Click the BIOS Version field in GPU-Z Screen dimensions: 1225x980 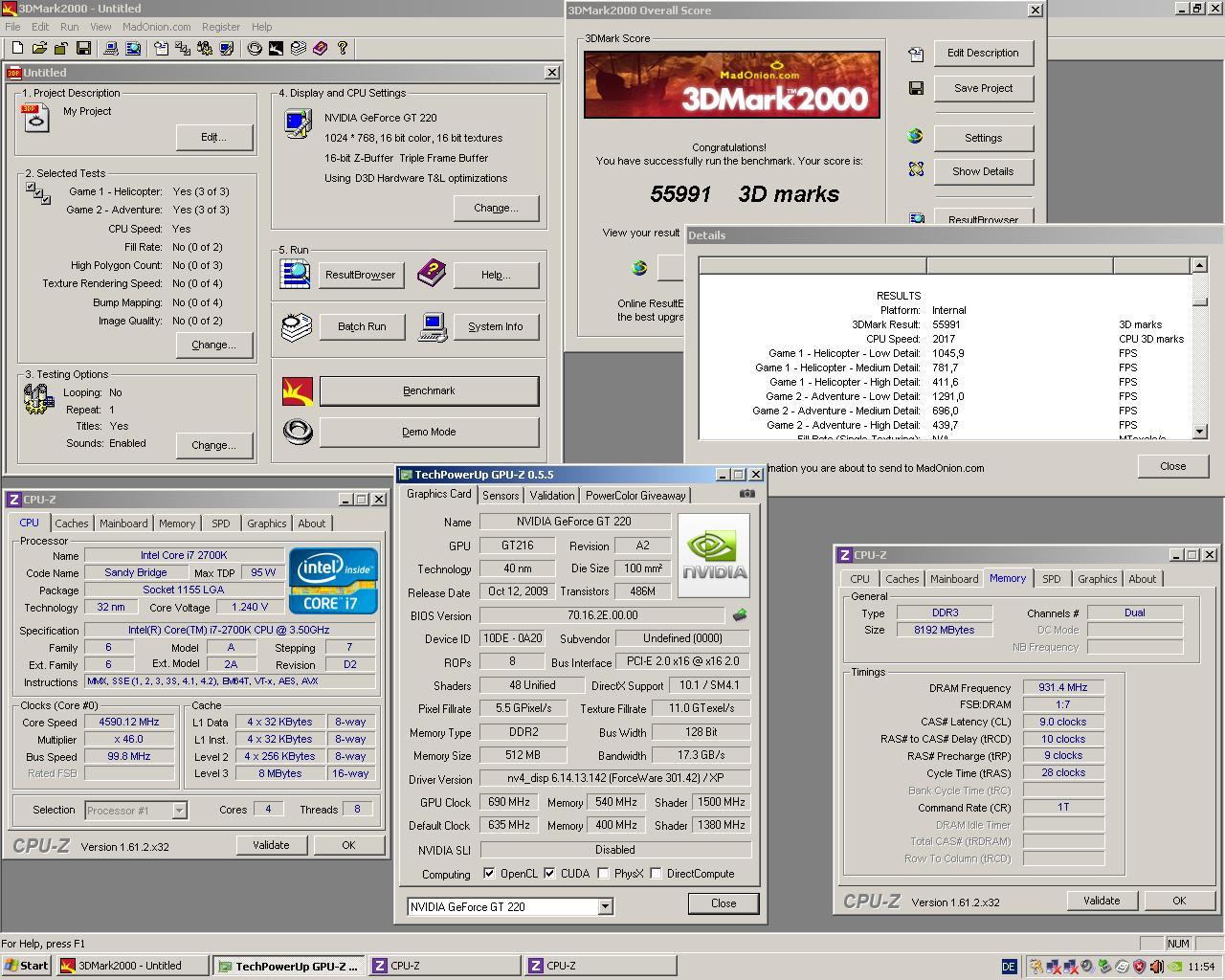[x=602, y=615]
